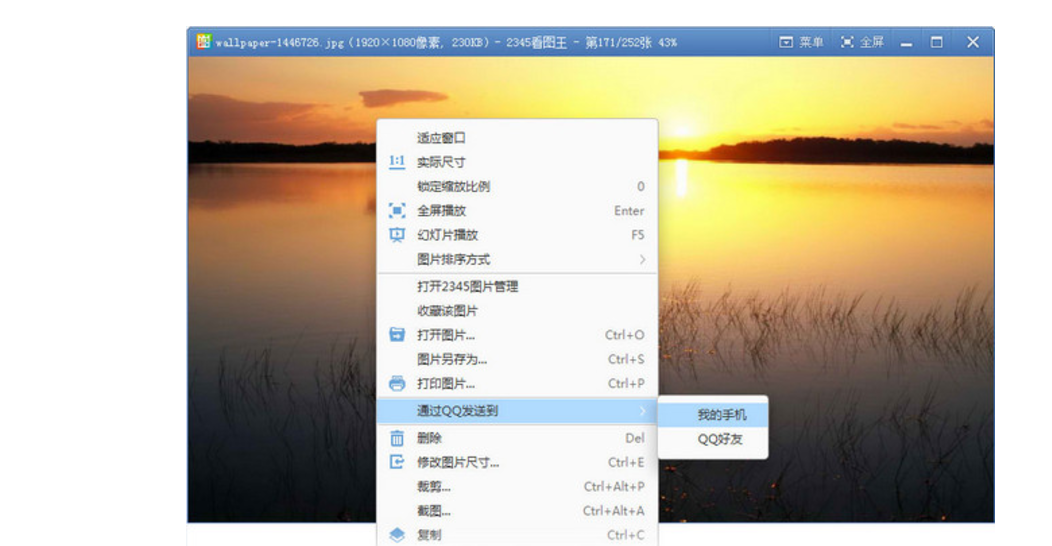This screenshot has height=546, width=1052.
Task: Choose 图片另存为 save as entry
Action: click(x=452, y=359)
